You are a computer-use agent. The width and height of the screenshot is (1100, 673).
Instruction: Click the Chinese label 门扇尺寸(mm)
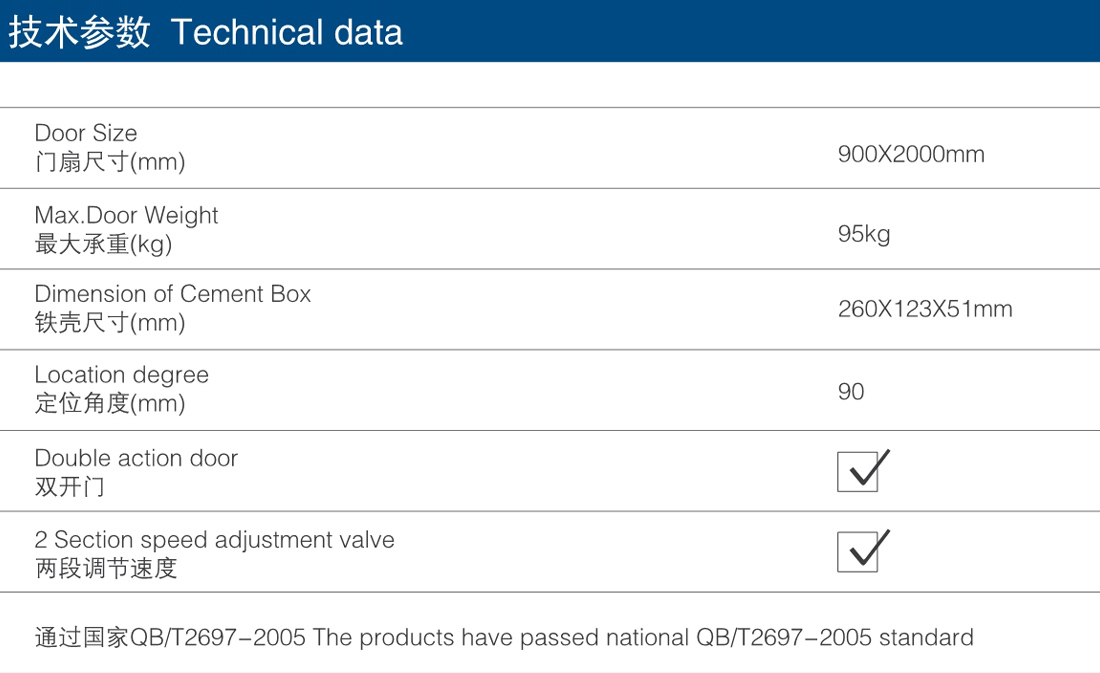(x=110, y=162)
